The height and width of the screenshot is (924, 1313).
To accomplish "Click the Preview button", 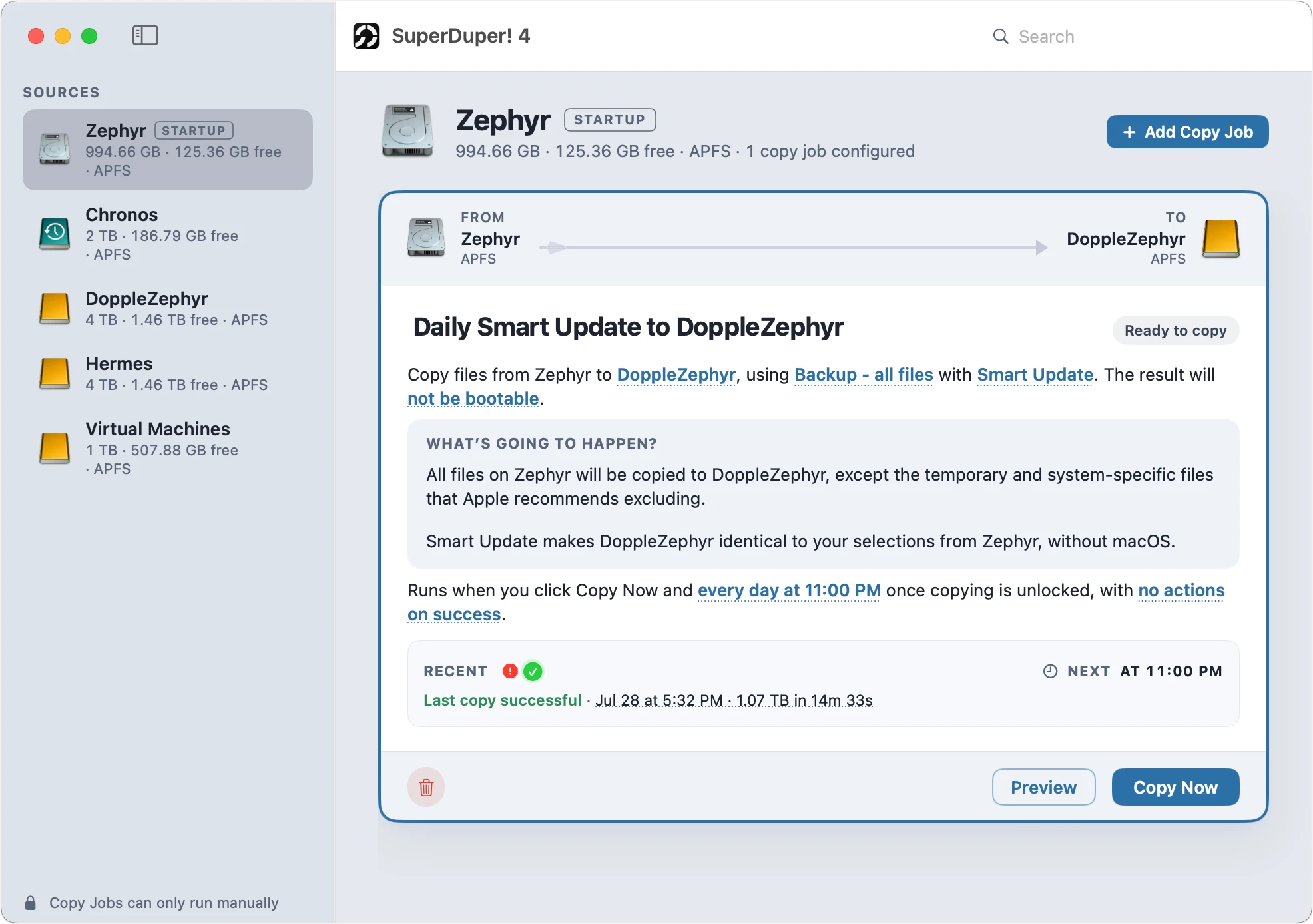I will pos(1043,787).
